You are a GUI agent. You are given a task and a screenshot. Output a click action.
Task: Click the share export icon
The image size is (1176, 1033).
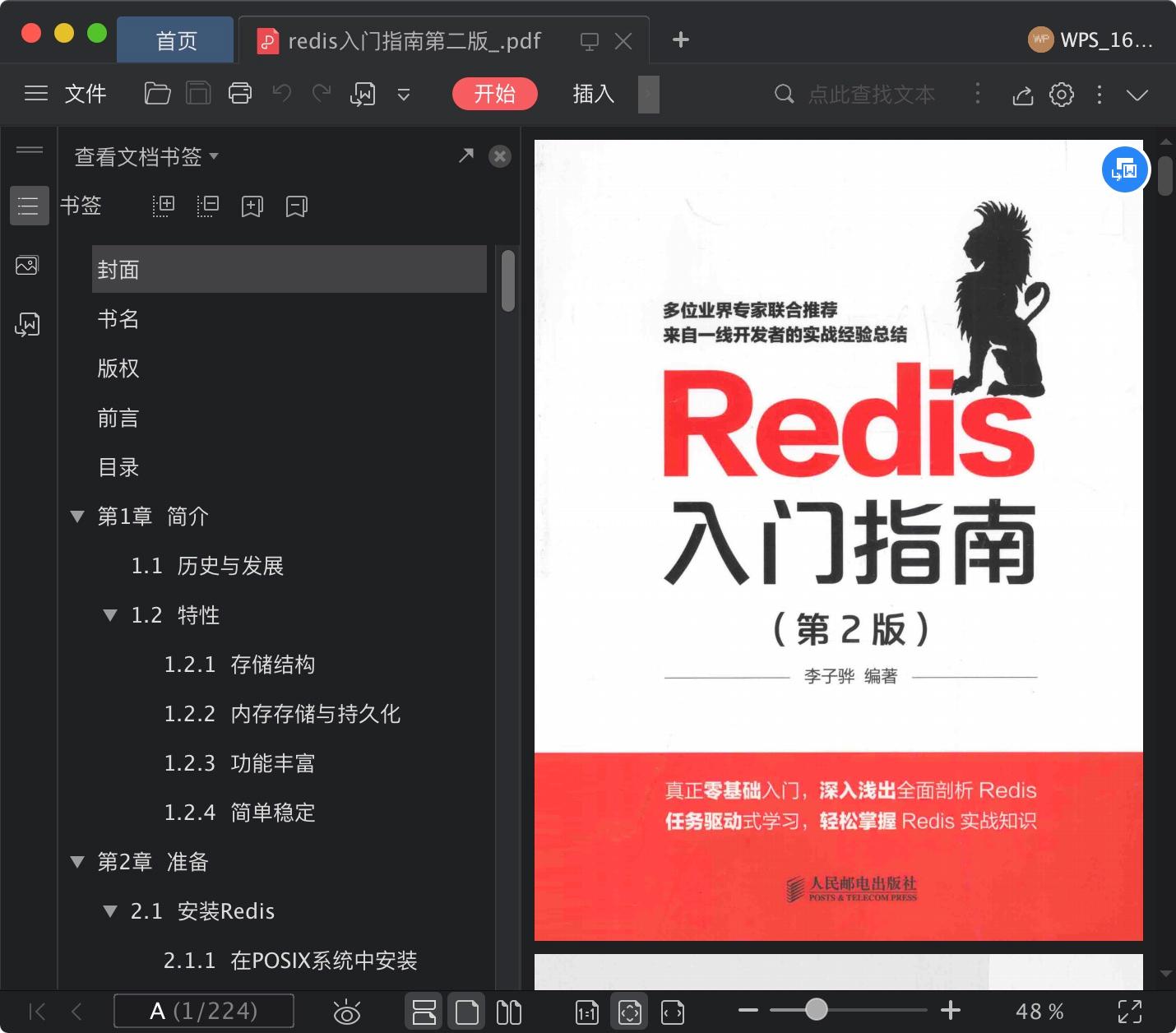(1022, 95)
